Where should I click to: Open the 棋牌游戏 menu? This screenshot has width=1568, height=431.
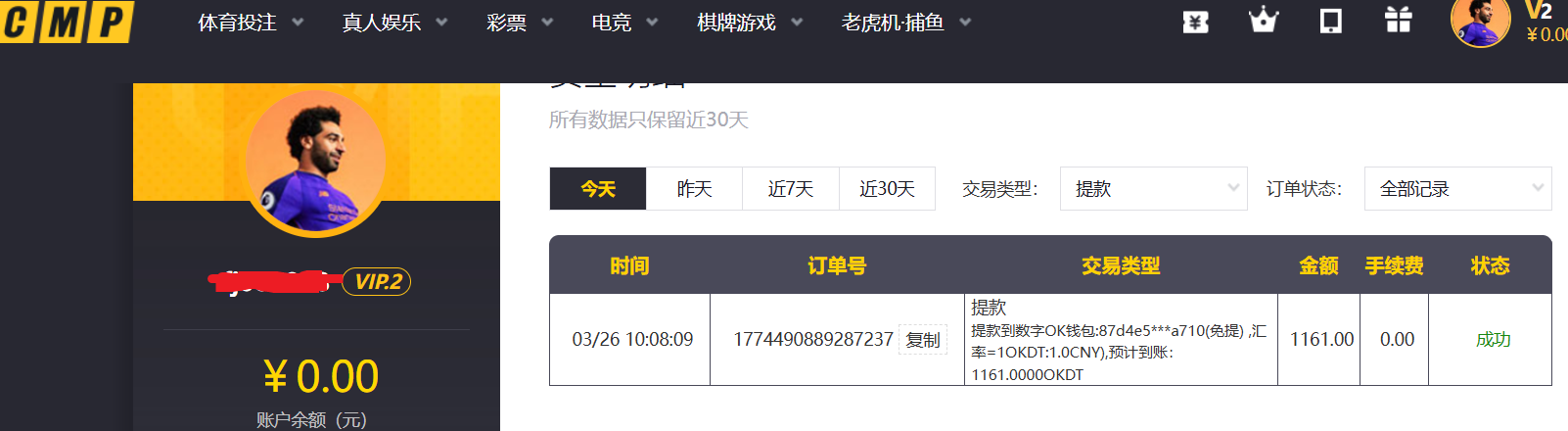(749, 23)
